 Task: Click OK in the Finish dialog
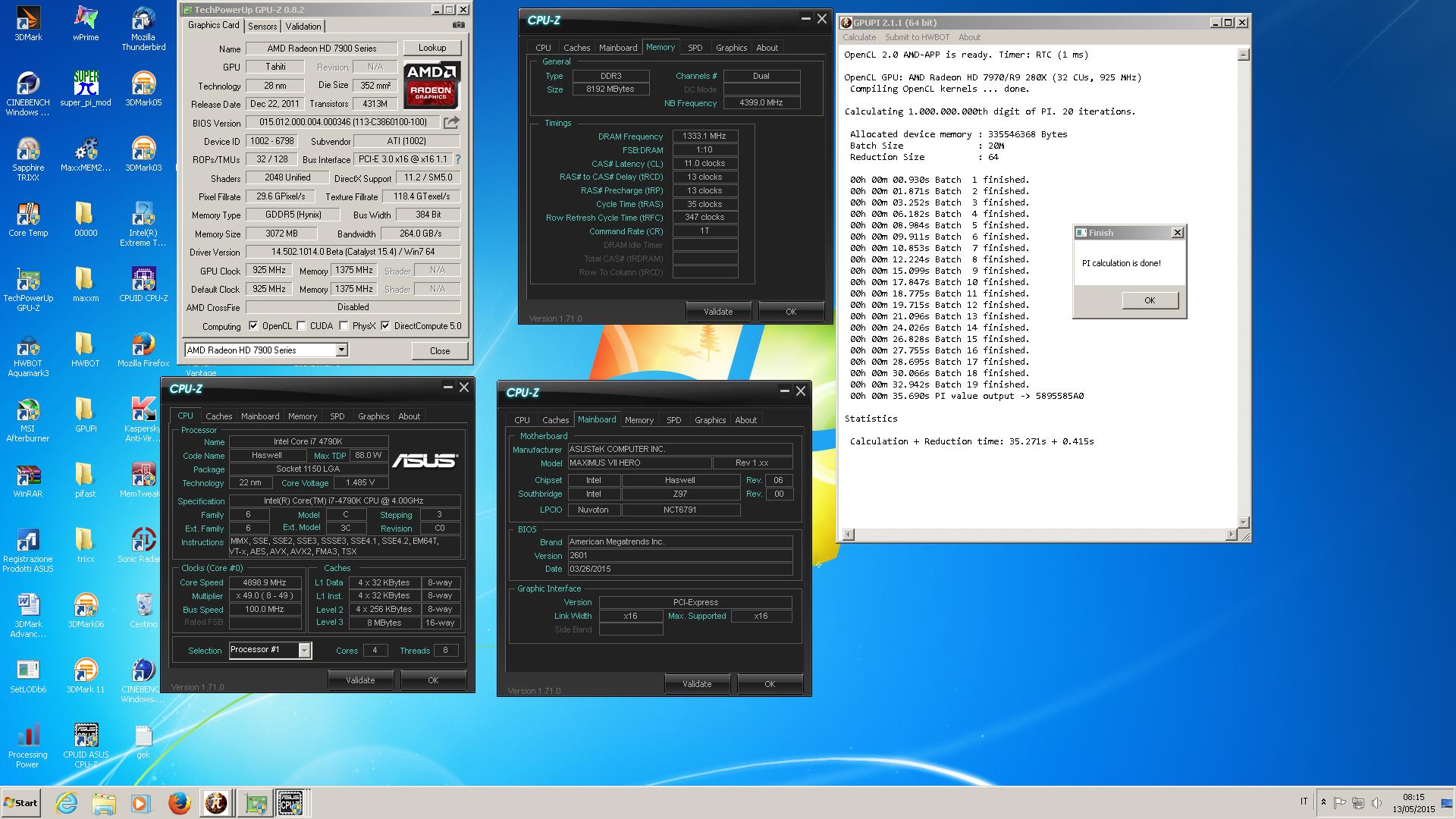[x=1150, y=300]
